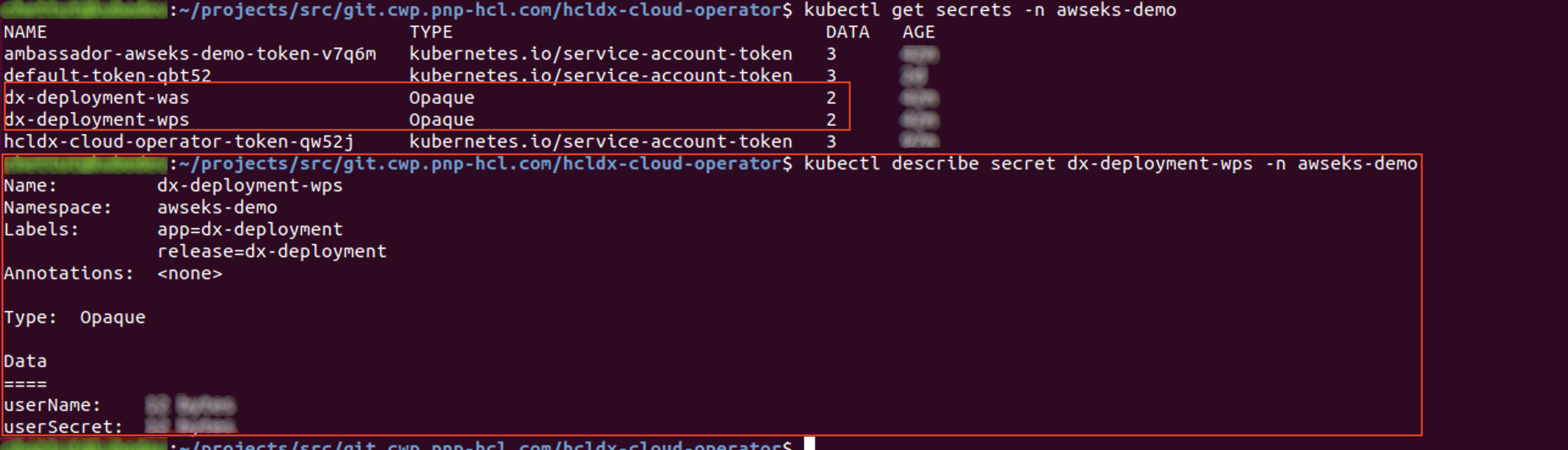
Task: Click the AGE column header
Action: (x=918, y=32)
